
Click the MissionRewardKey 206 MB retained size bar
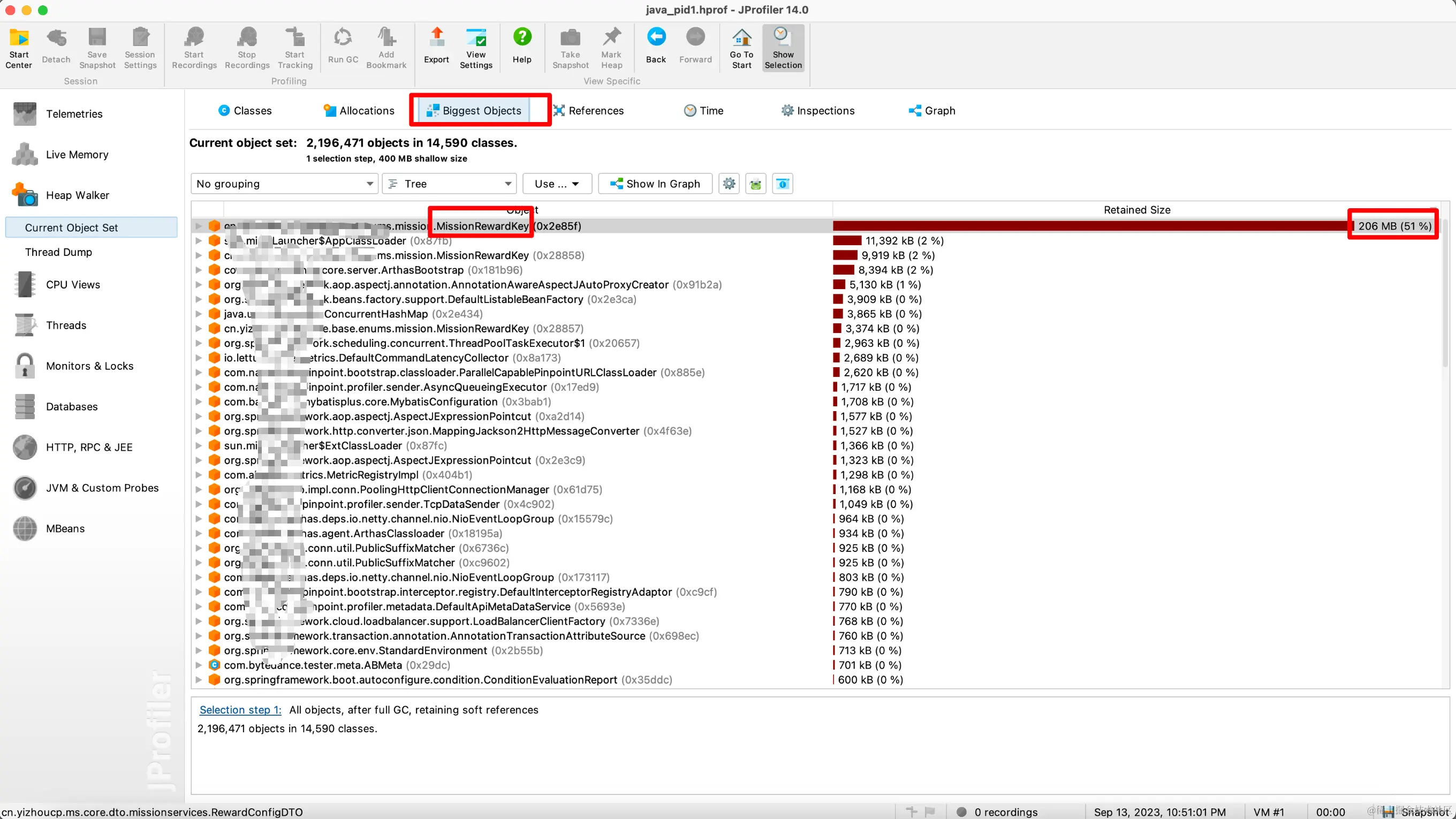click(1091, 226)
